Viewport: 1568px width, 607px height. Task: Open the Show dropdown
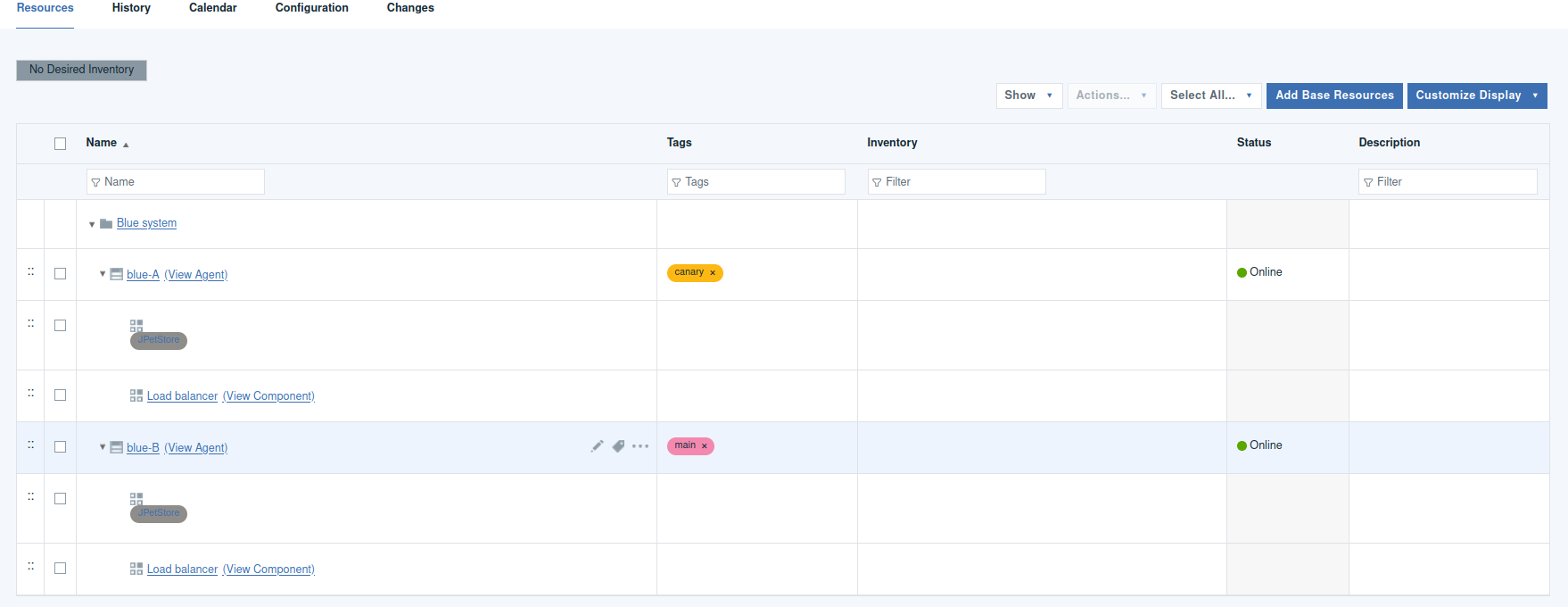(1028, 96)
